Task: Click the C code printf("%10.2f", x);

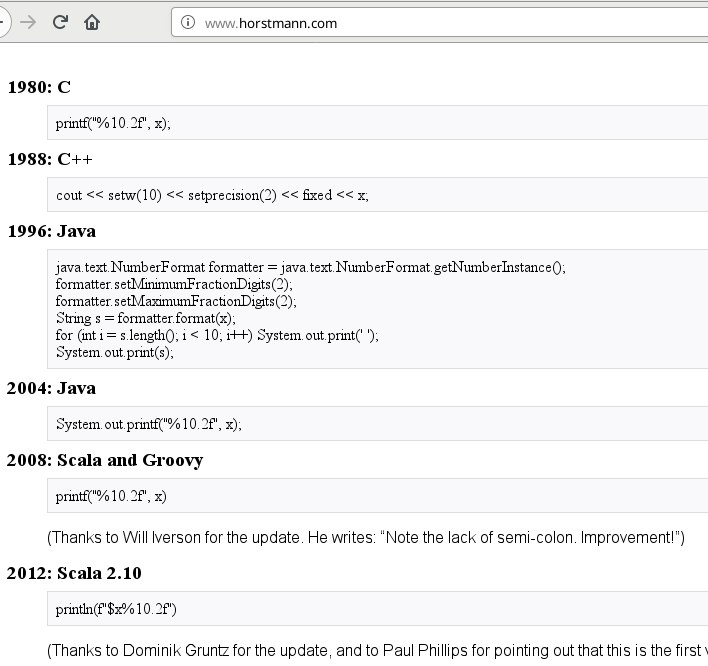Action: [x=113, y=123]
